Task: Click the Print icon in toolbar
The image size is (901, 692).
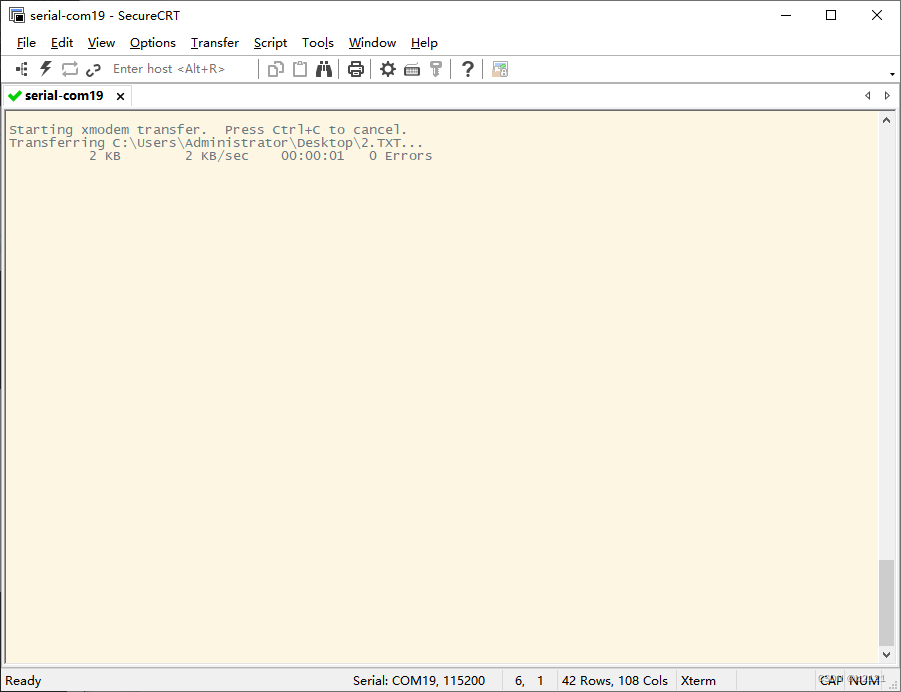Action: (x=355, y=69)
